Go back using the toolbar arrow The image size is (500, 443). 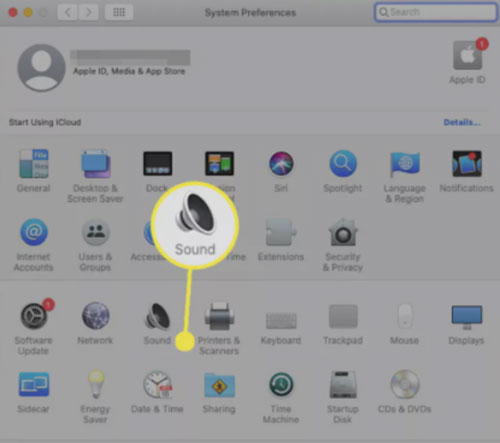(68, 12)
